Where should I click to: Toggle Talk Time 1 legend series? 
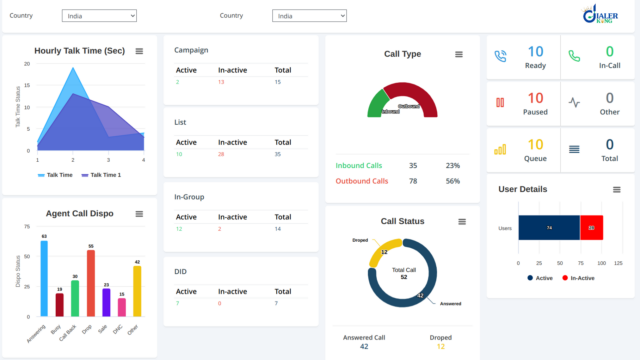click(x=101, y=175)
